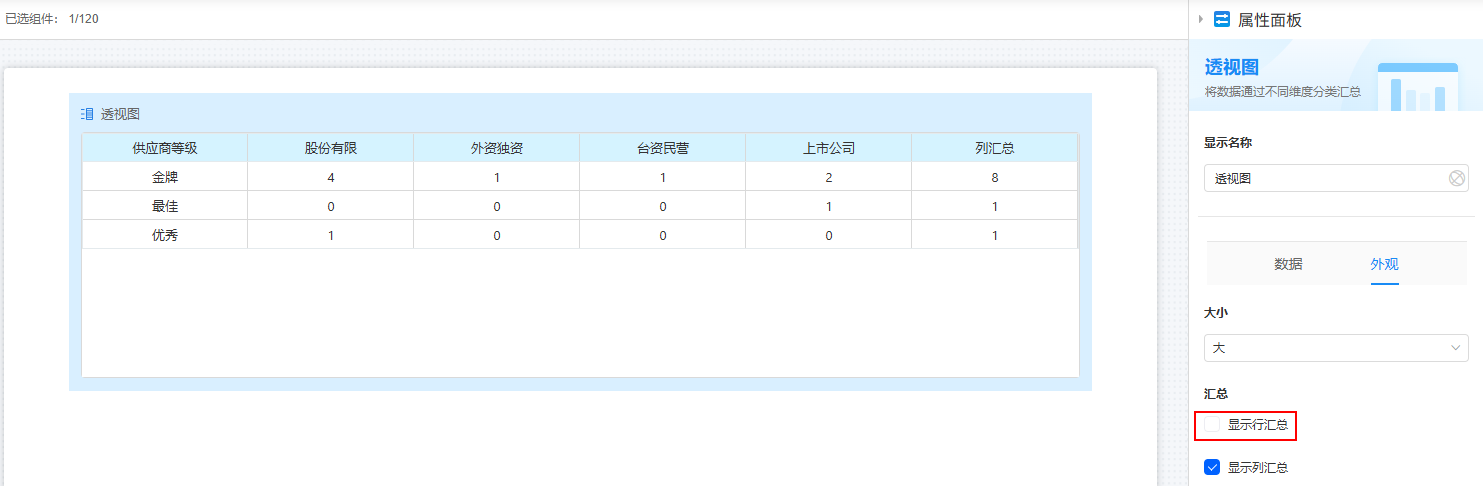Click the 上市公司 value 1 in 最佳 row

coord(829,206)
